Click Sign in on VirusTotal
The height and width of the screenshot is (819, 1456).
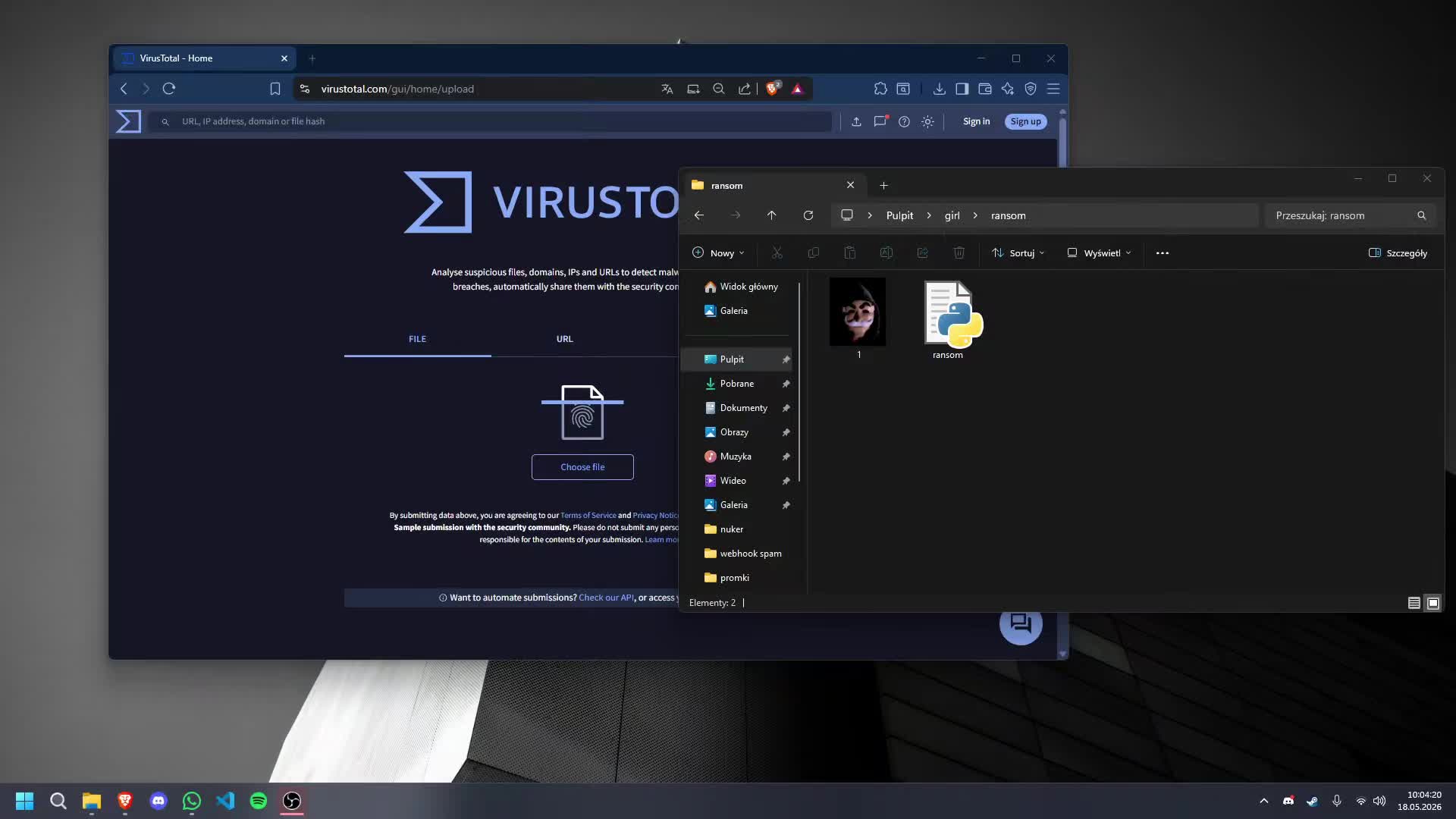point(976,121)
